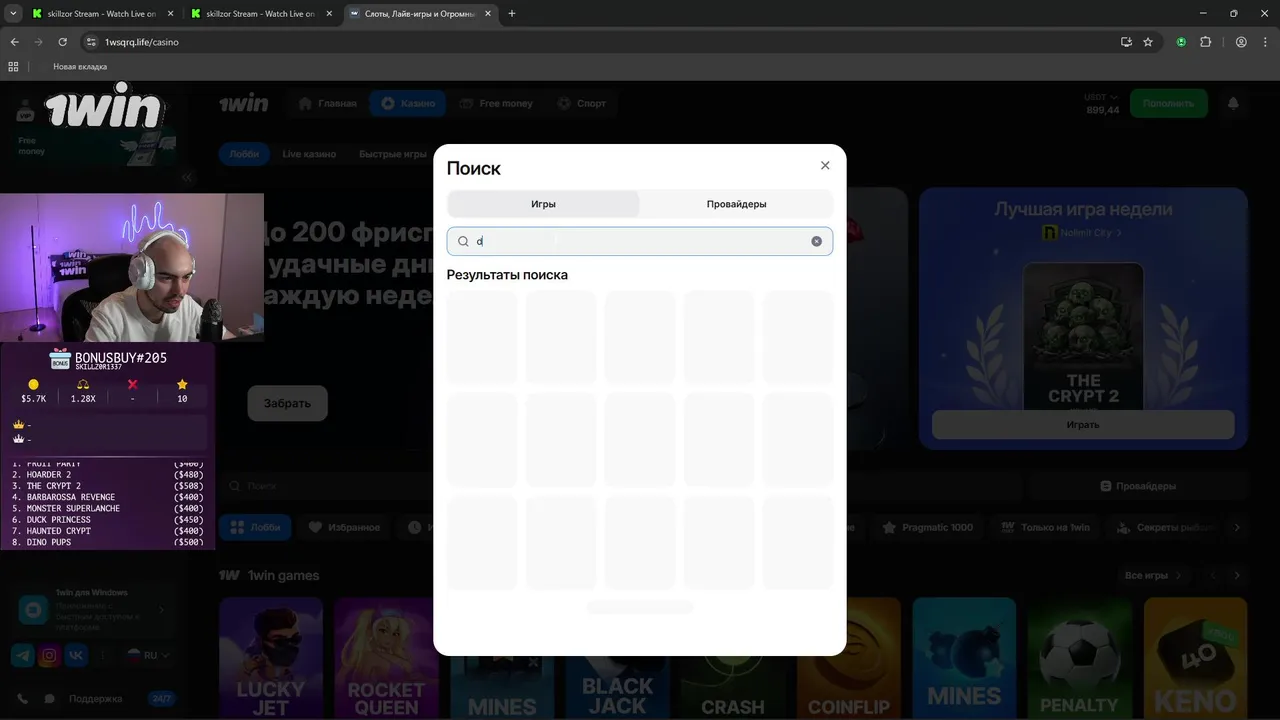The width and height of the screenshot is (1280, 720).
Task: Click the Забрать button on banner
Action: (287, 403)
